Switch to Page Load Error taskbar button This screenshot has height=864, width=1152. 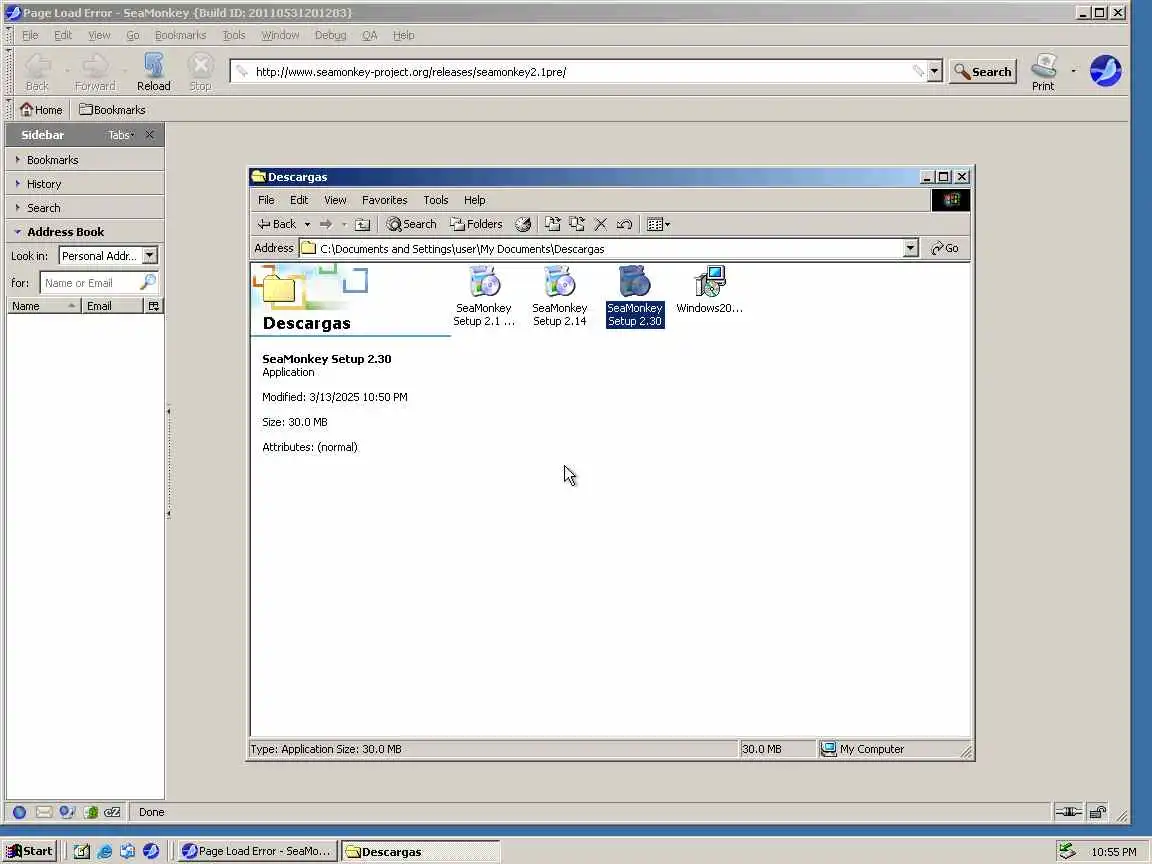pos(259,852)
